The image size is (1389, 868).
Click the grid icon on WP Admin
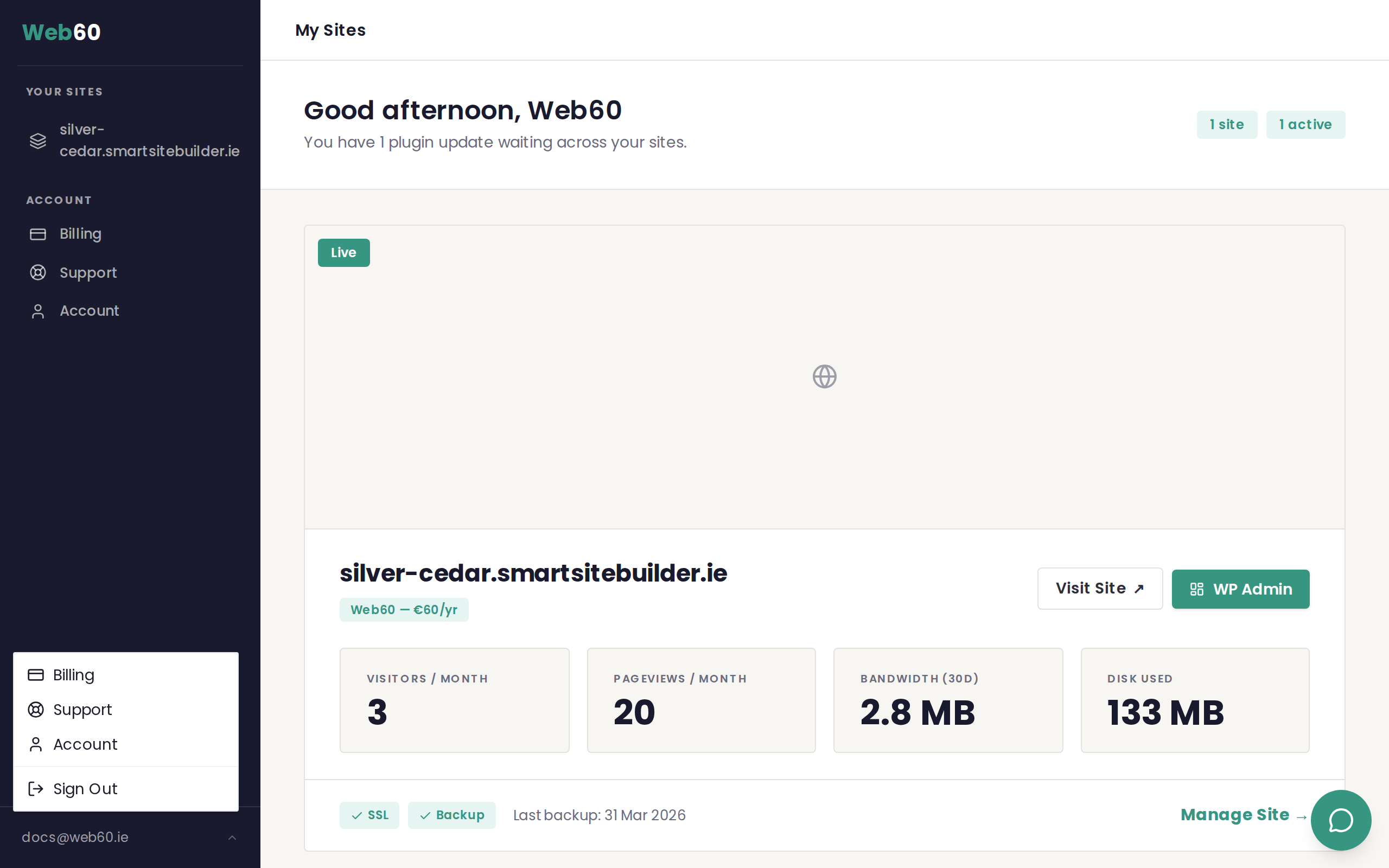1197,589
